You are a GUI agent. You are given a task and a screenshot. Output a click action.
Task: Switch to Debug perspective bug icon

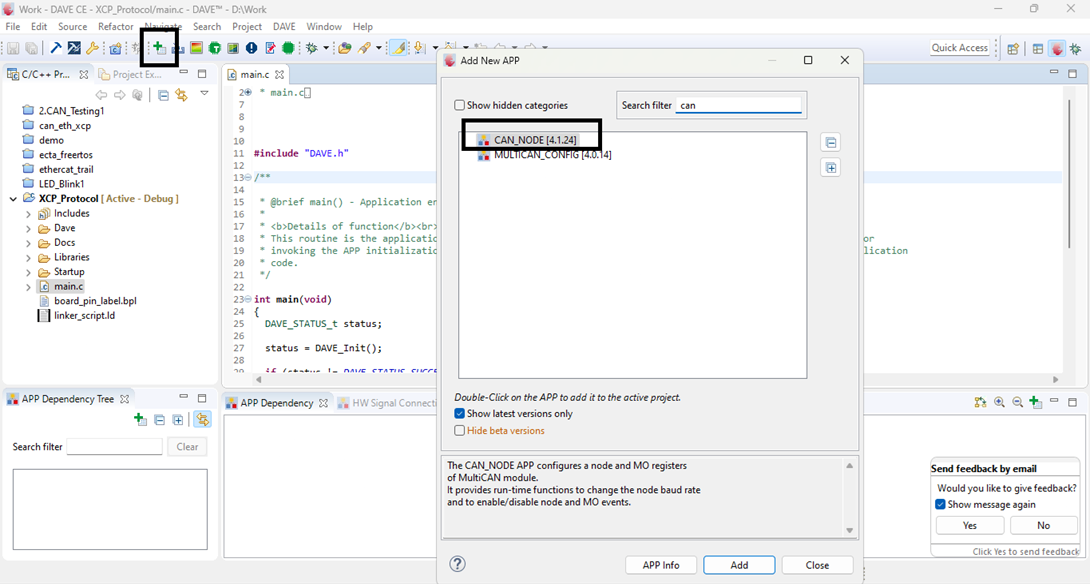tap(1075, 49)
